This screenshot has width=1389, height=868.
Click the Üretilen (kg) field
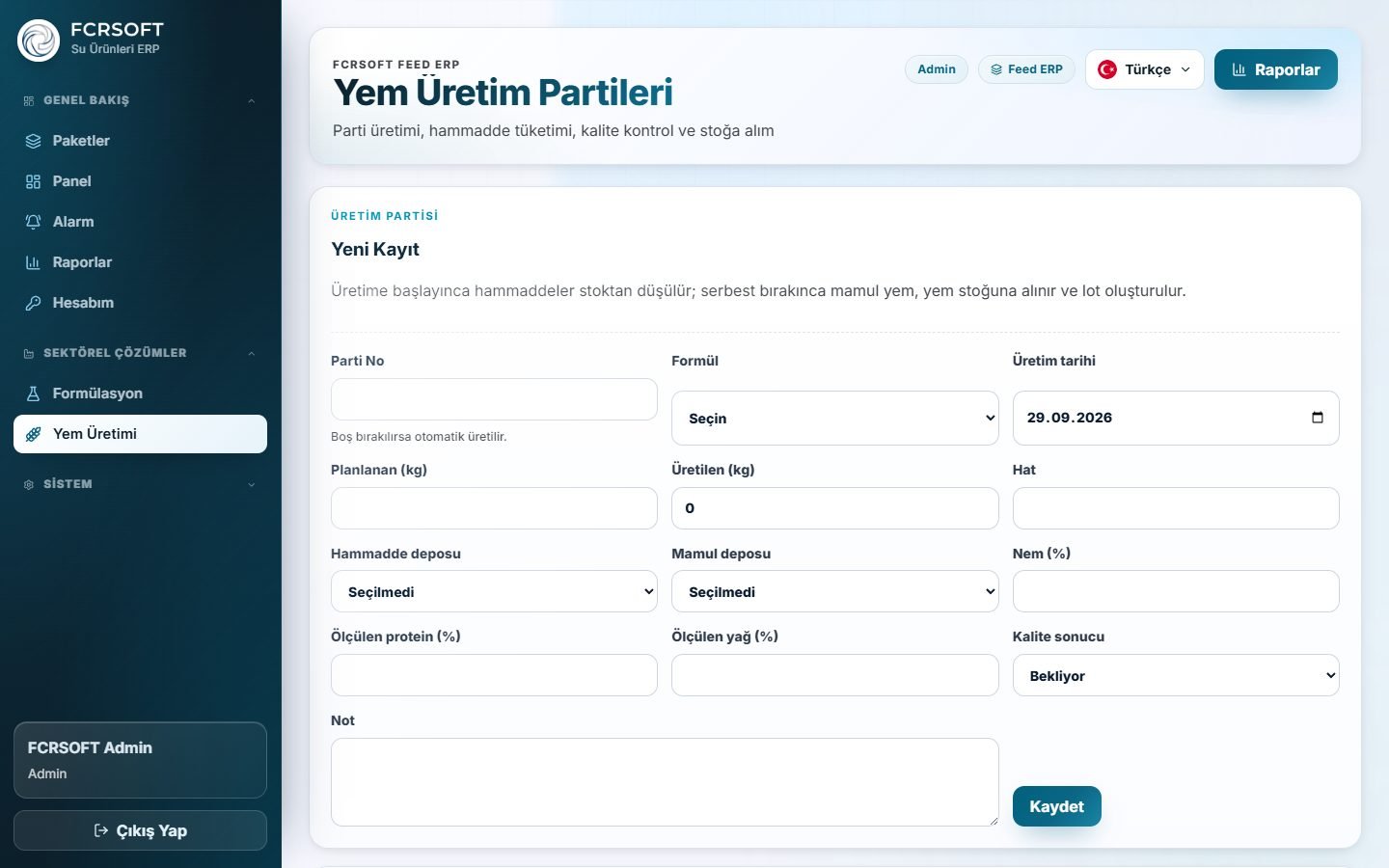click(x=835, y=508)
